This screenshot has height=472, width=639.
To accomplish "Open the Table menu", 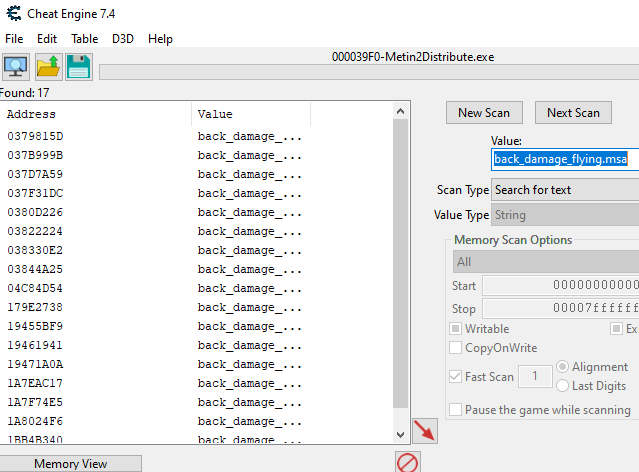I will (84, 39).
